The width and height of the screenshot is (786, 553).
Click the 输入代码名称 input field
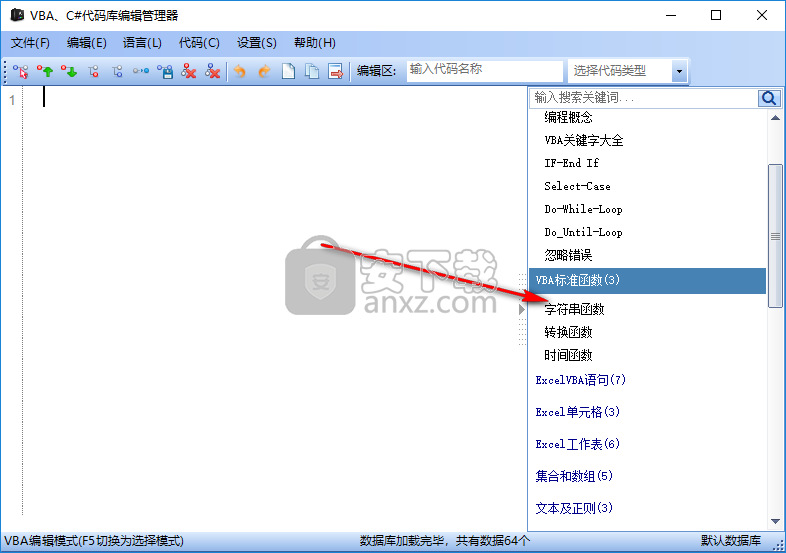click(x=485, y=71)
